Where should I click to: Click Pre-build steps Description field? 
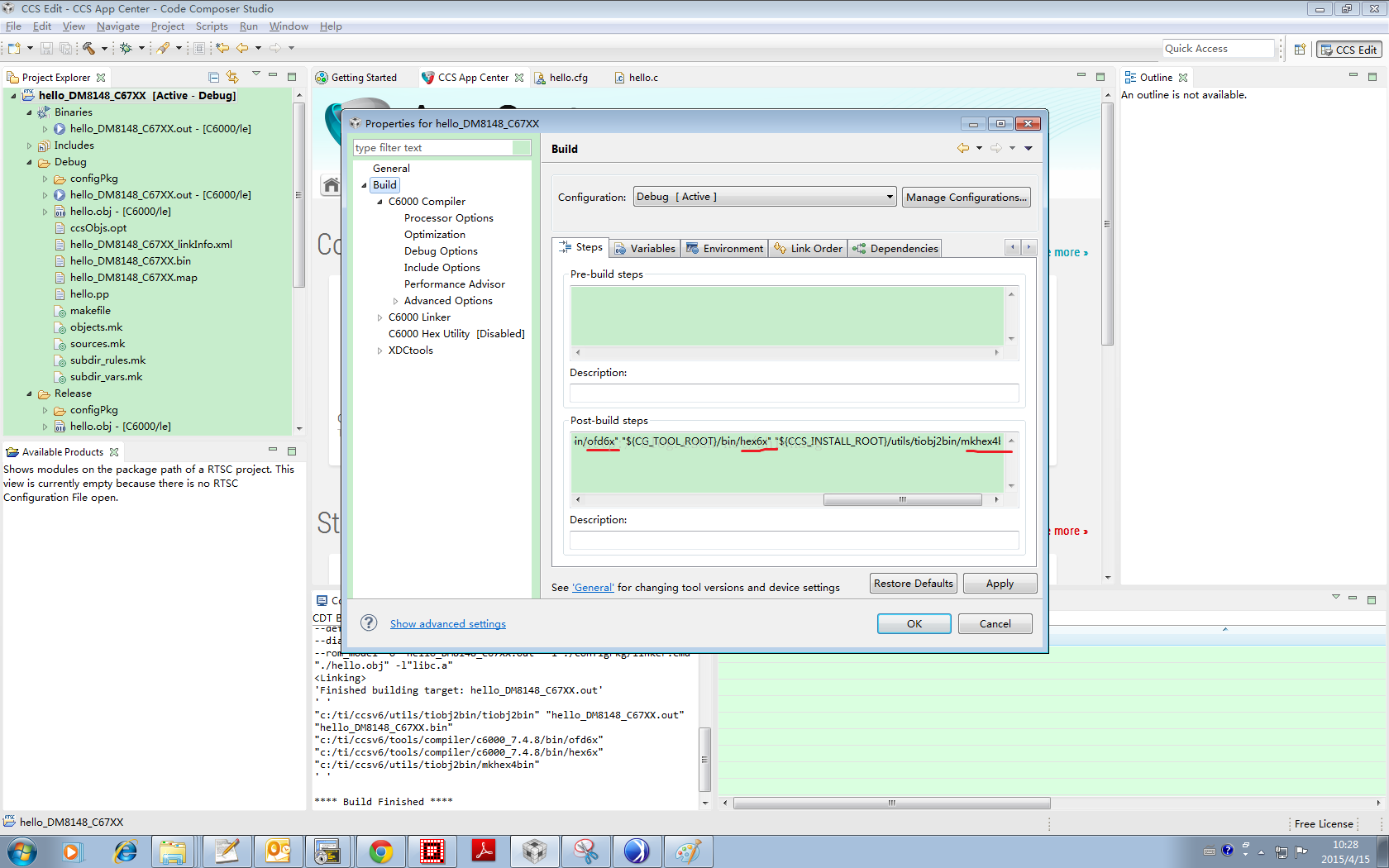click(794, 393)
